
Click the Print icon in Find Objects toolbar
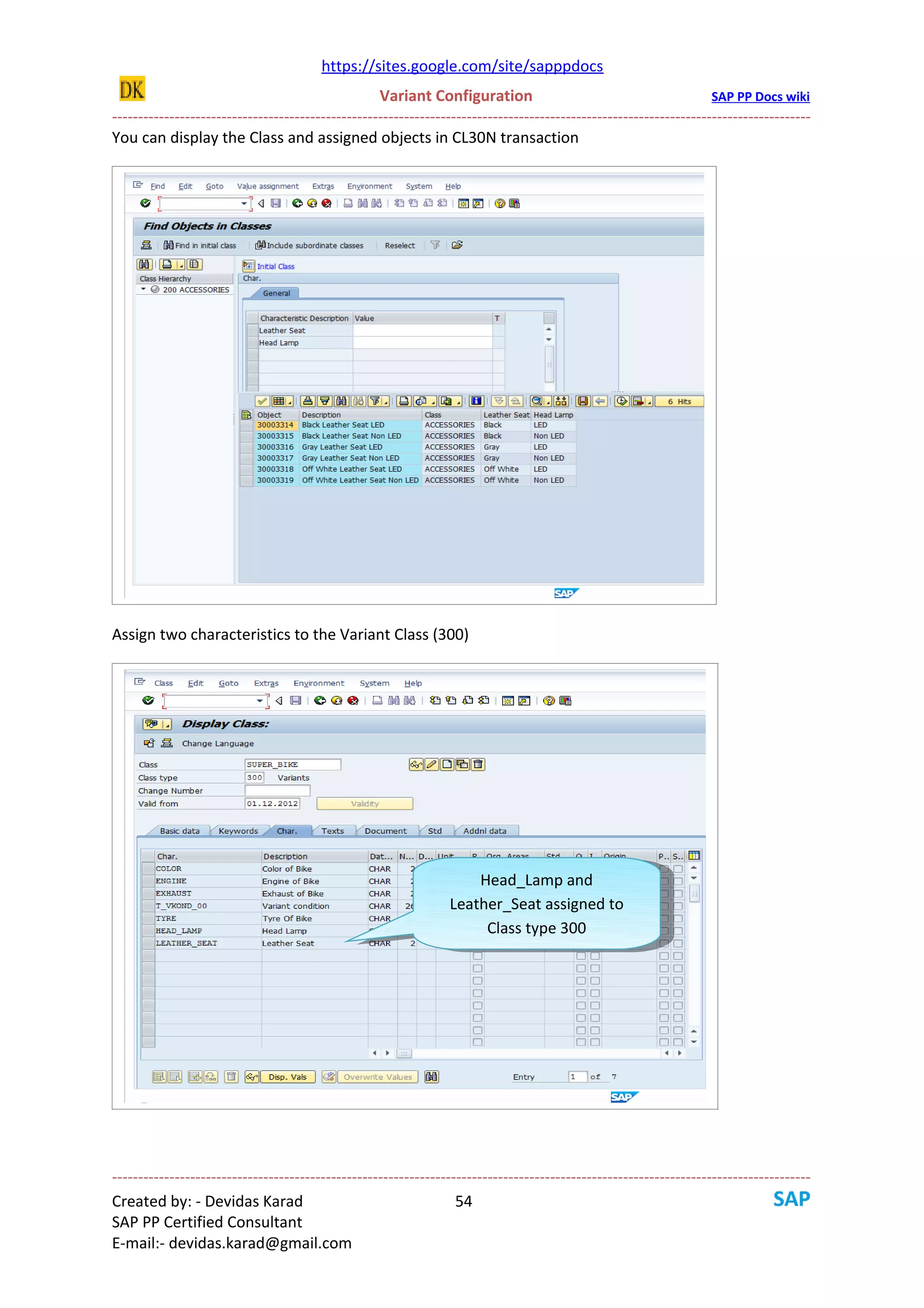[x=348, y=203]
